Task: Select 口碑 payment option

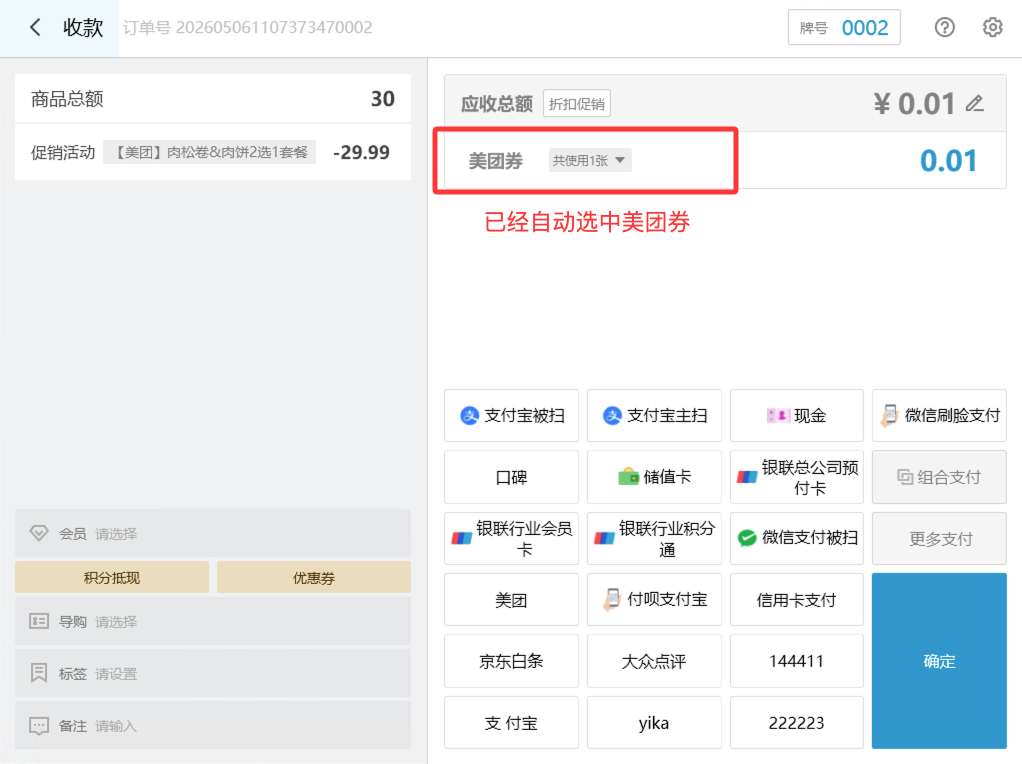Action: click(511, 477)
